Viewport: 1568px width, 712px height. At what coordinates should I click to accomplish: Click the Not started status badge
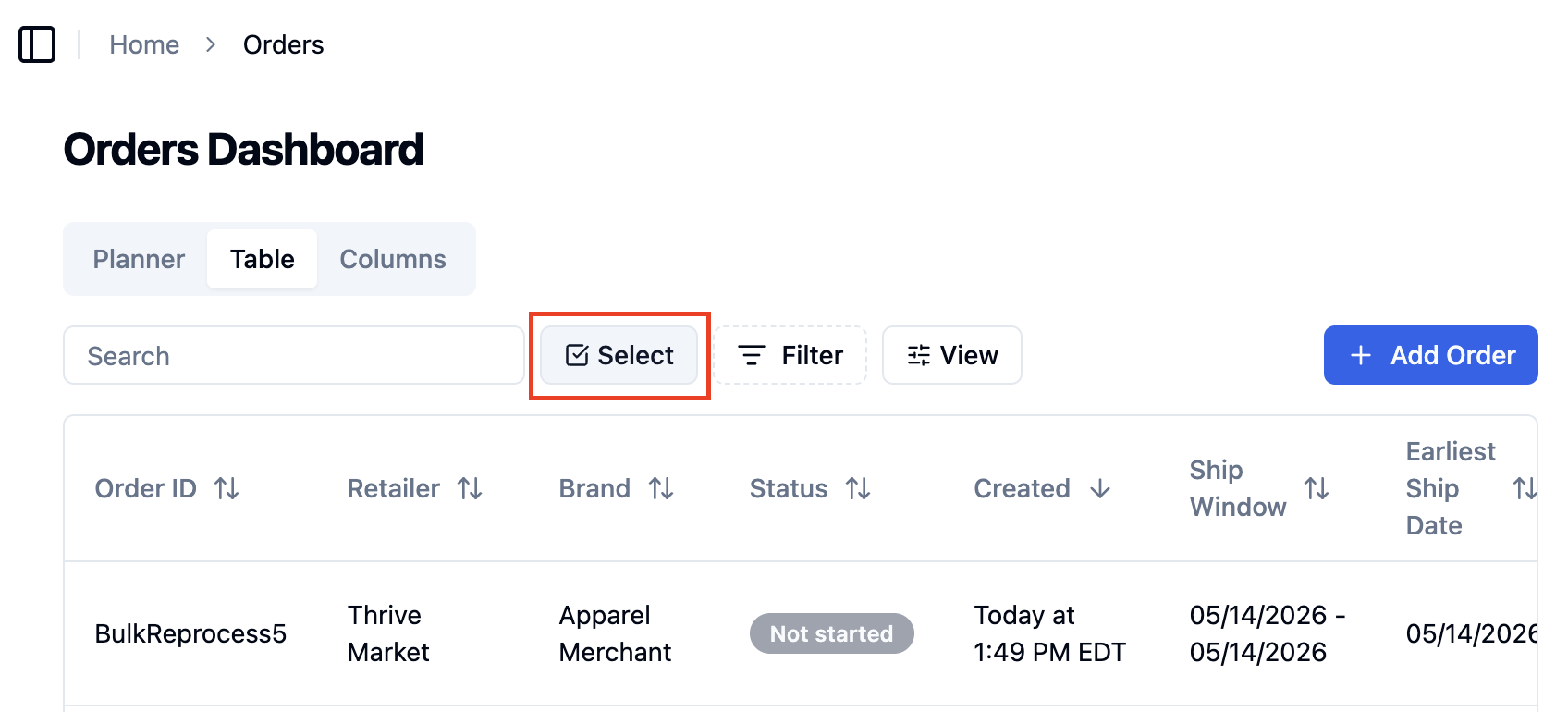tap(831, 633)
